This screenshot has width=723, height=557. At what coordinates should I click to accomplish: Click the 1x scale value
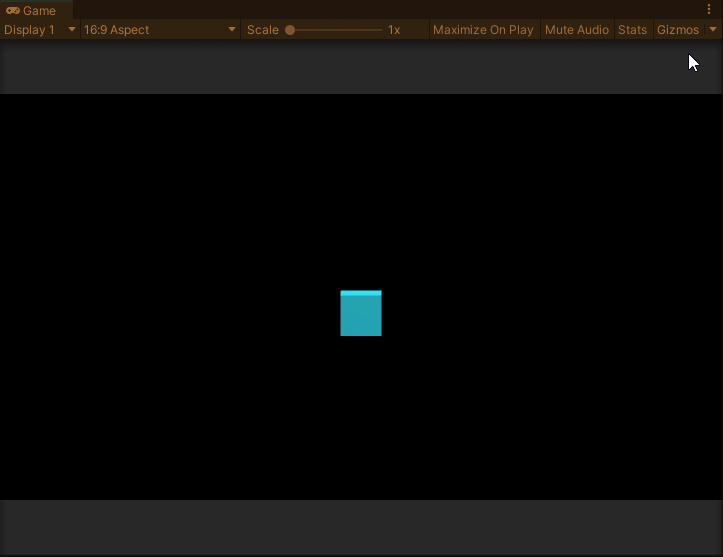tap(394, 30)
